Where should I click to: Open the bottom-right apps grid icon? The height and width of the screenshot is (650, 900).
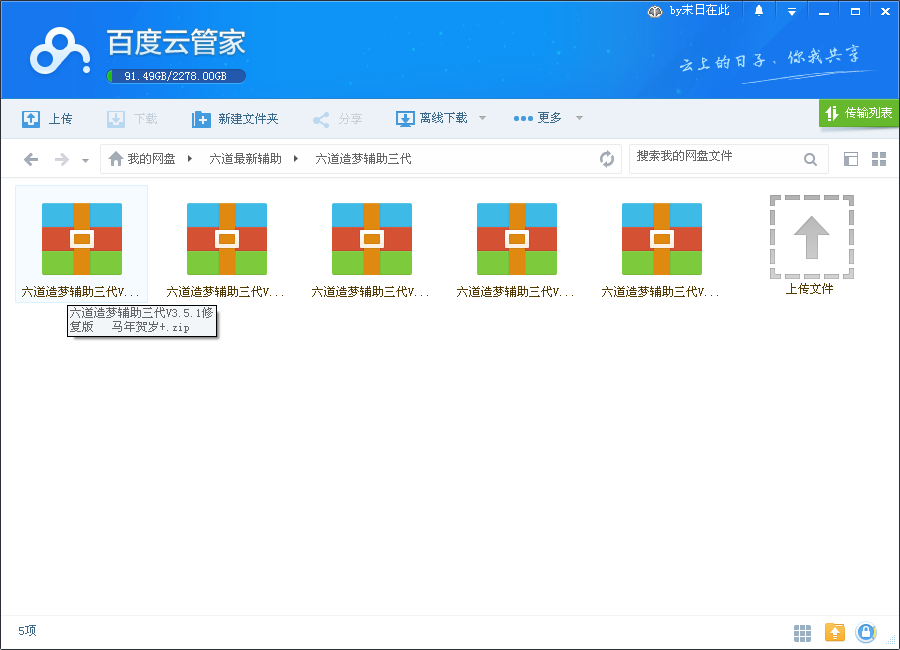coord(802,633)
